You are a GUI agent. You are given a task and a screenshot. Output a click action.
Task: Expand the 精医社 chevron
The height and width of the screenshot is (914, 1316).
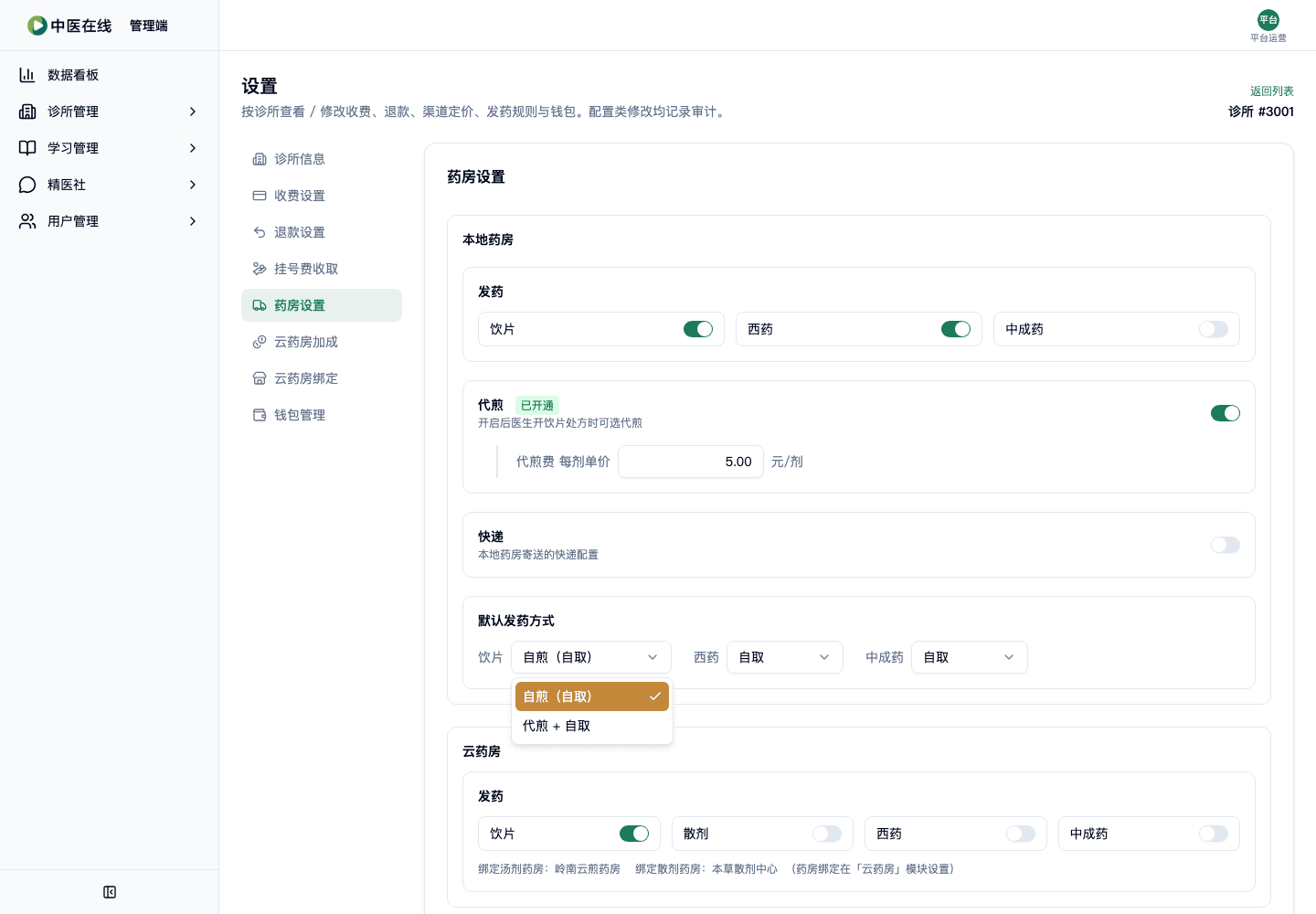(193, 185)
